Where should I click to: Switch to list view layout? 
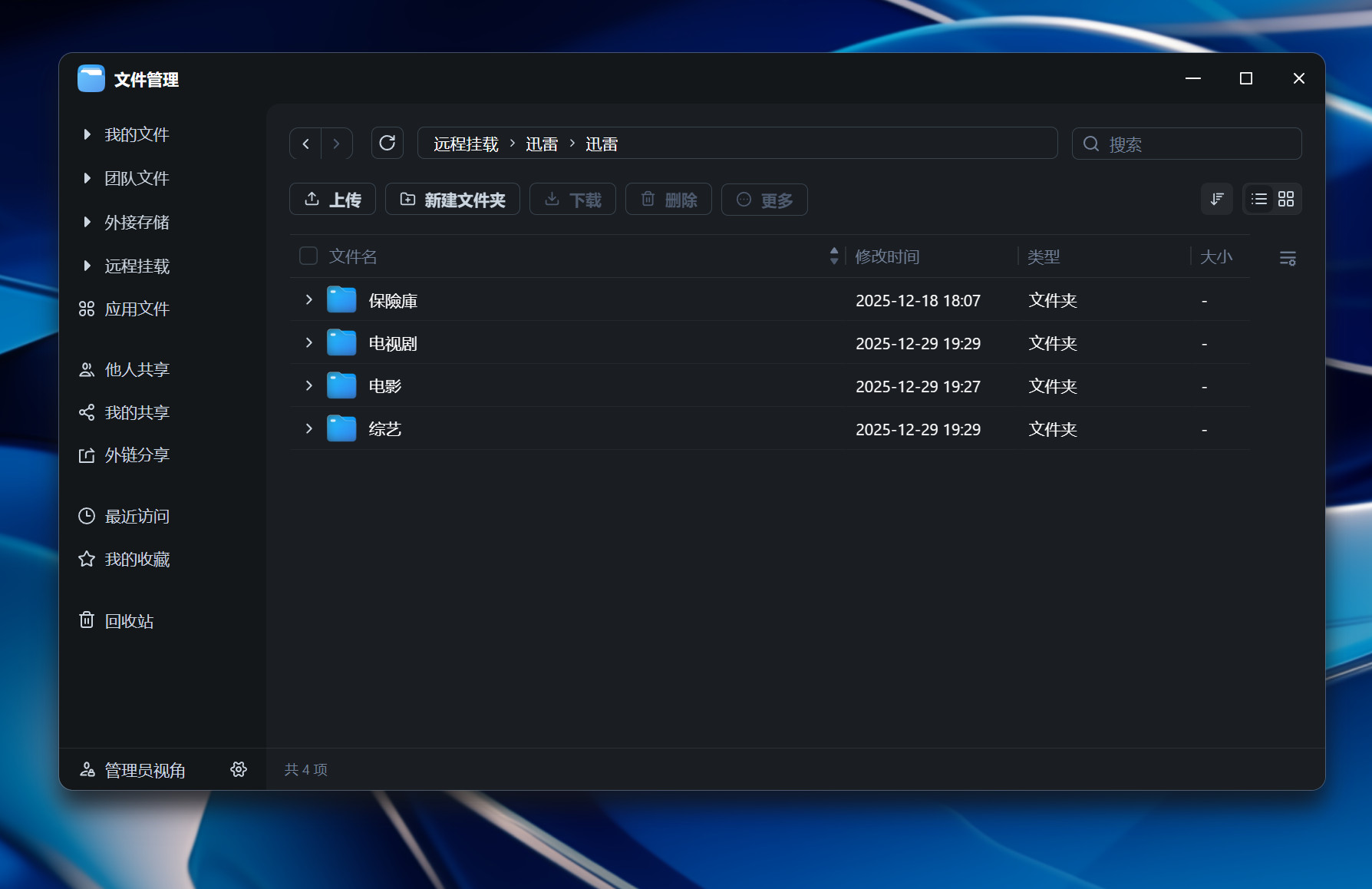1258,199
